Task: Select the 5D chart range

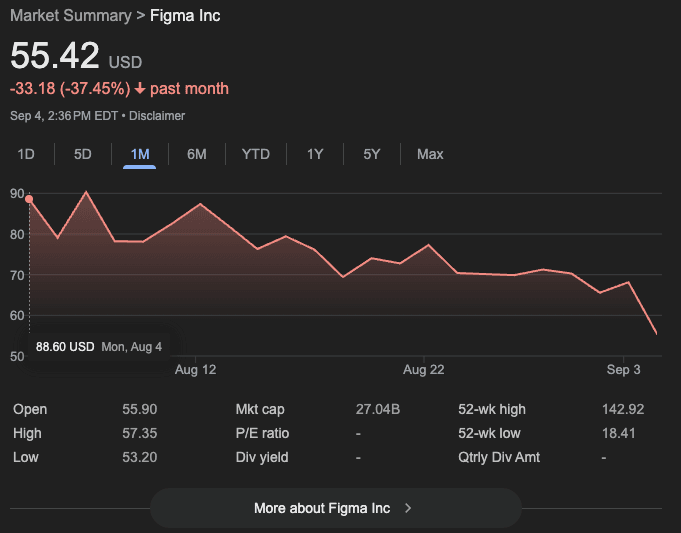Action: [x=83, y=154]
